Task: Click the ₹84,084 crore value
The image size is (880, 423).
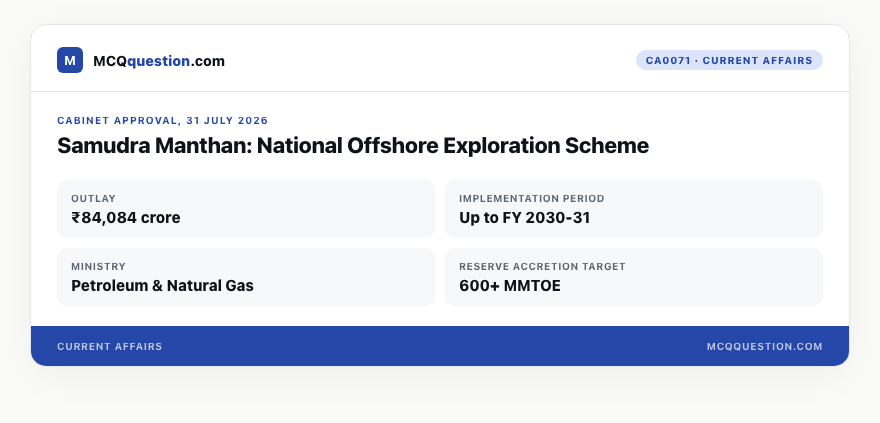Action: pos(126,218)
